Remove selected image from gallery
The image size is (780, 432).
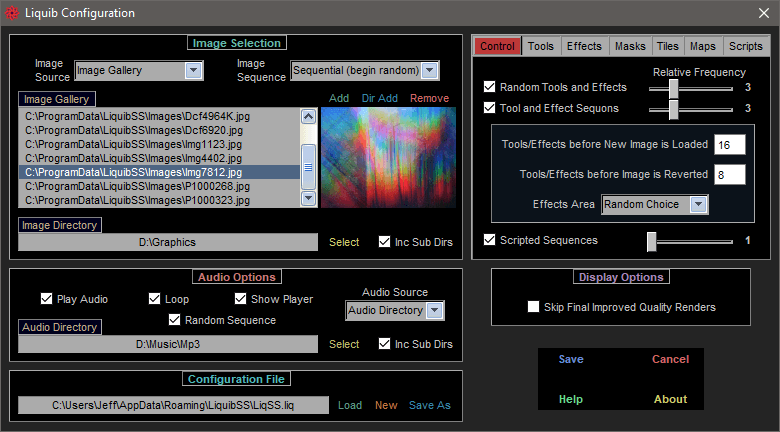click(x=429, y=98)
